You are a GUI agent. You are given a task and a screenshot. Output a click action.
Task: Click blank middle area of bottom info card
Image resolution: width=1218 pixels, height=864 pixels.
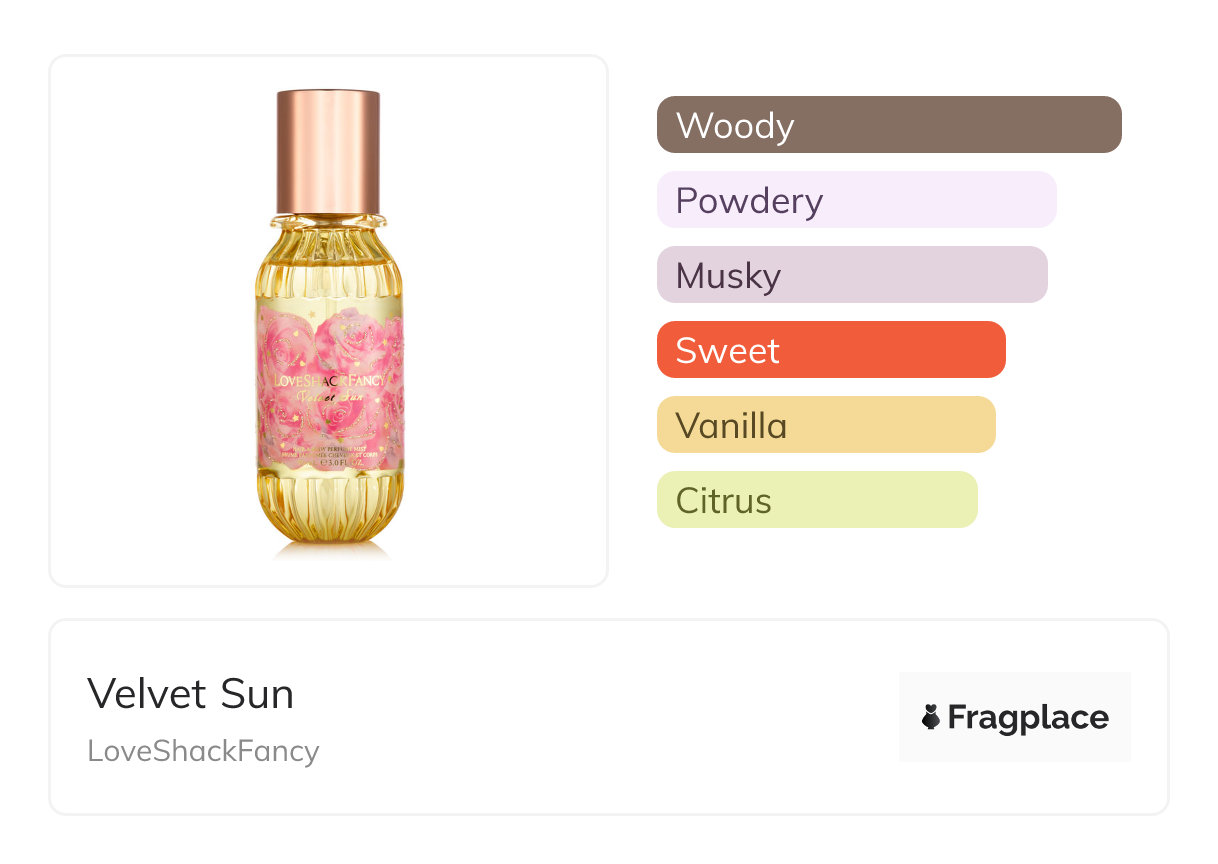point(600,717)
